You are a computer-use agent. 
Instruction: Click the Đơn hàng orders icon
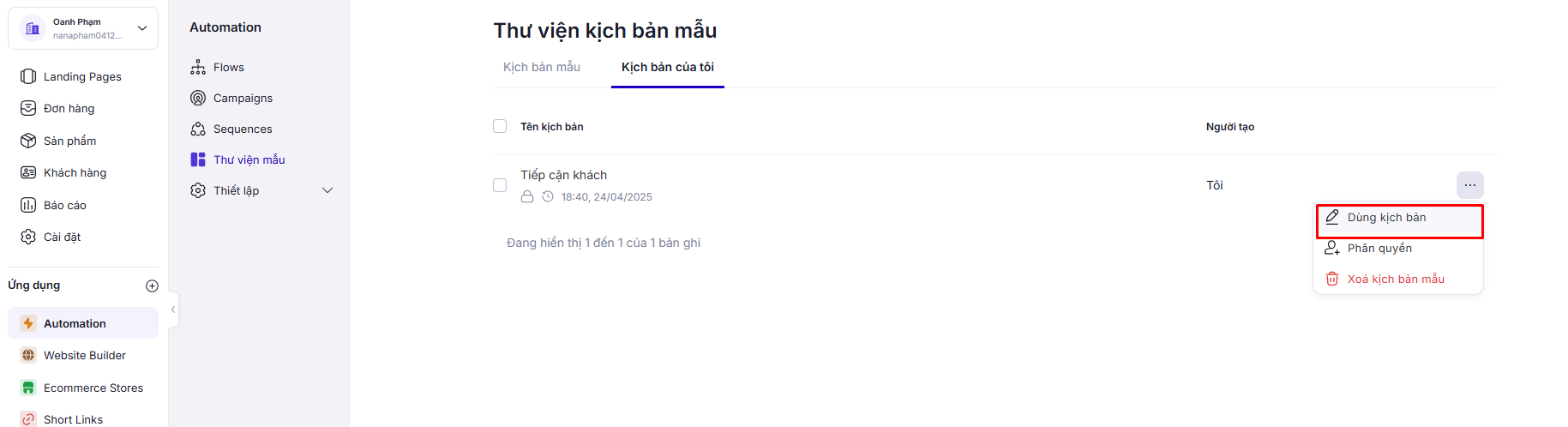(28, 108)
